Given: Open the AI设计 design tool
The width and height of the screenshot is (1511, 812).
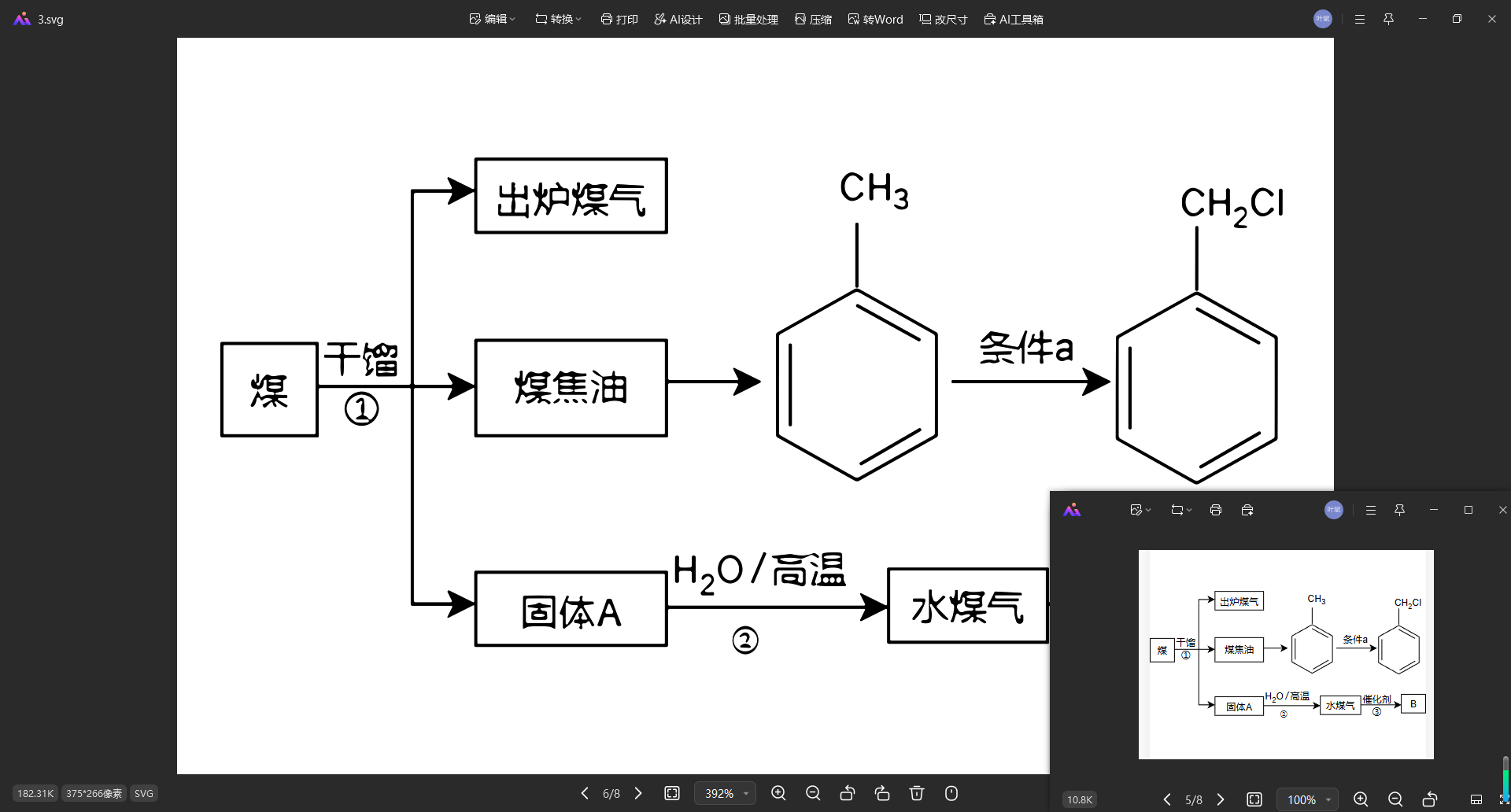Looking at the screenshot, I should [x=677, y=19].
